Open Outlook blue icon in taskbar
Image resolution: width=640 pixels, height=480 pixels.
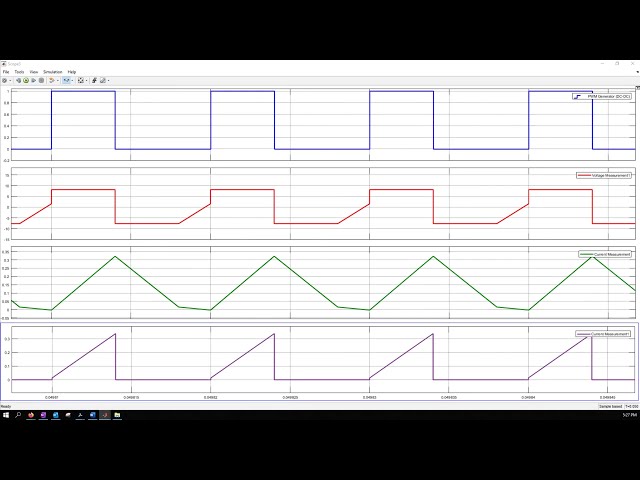pos(56,415)
